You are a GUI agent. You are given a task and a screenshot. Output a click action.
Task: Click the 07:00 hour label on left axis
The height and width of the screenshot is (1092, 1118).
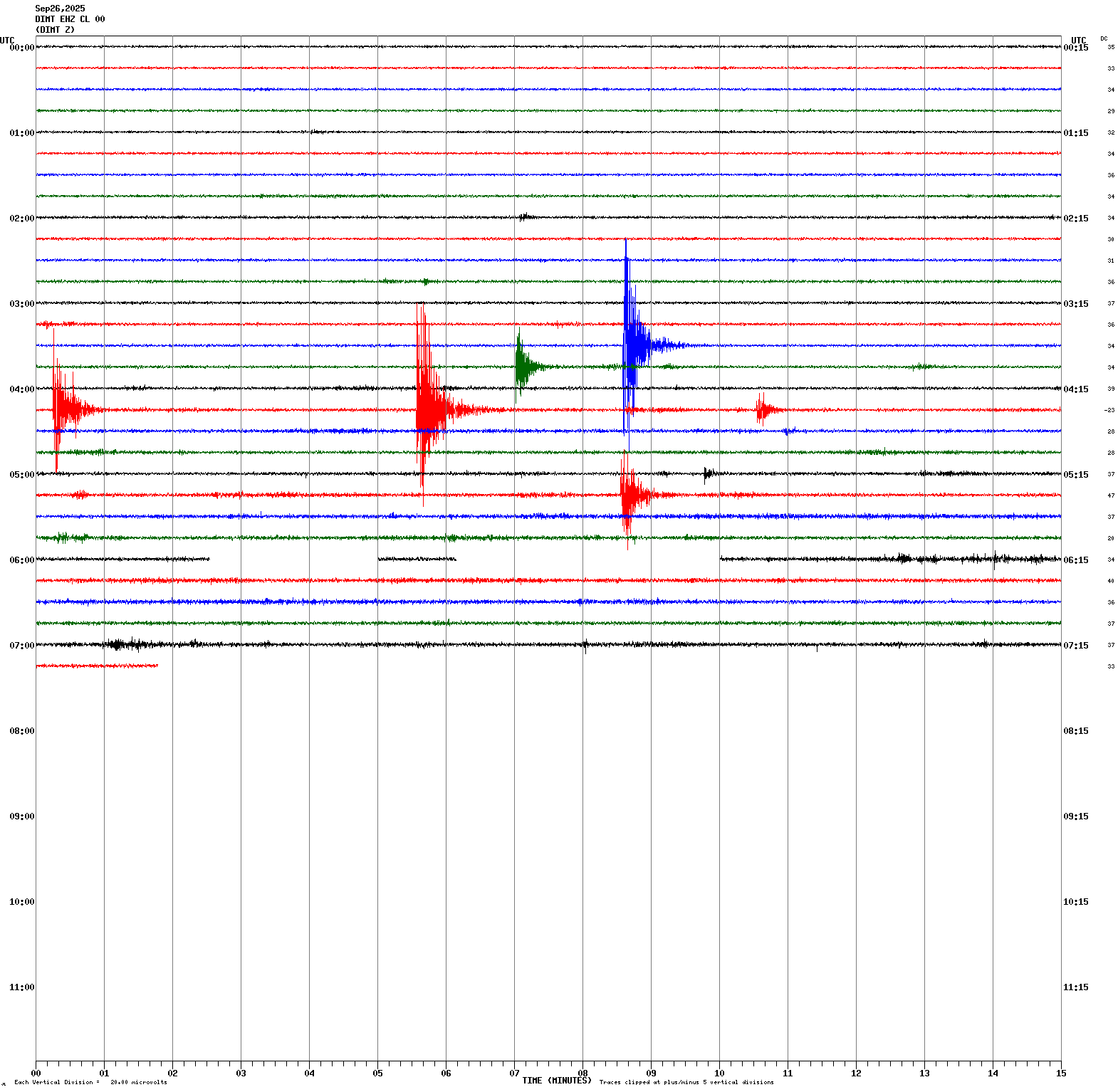click(x=21, y=646)
